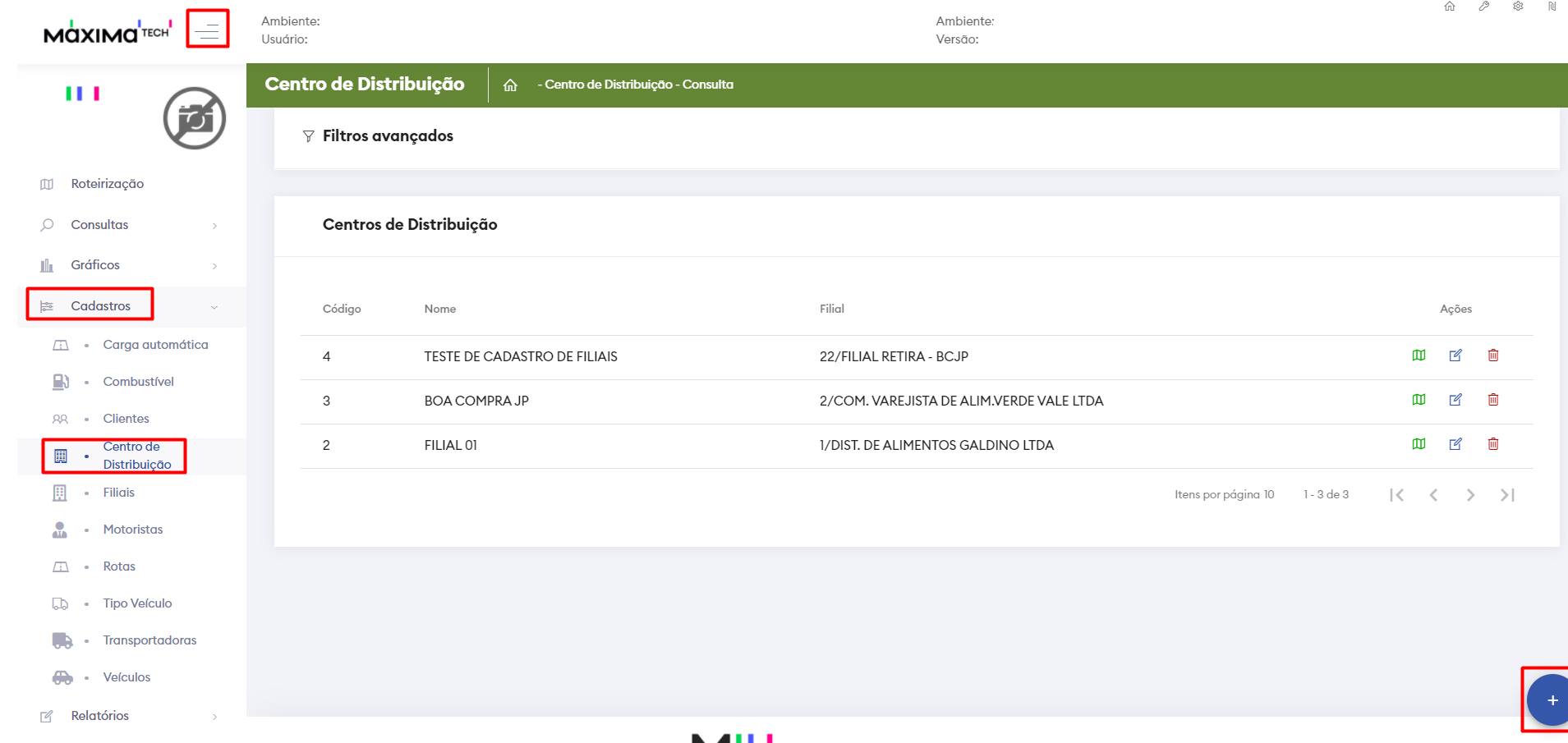The height and width of the screenshot is (743, 1568).
Task: Click the user photo placeholder in the sidebar
Action: pyautogui.click(x=195, y=118)
